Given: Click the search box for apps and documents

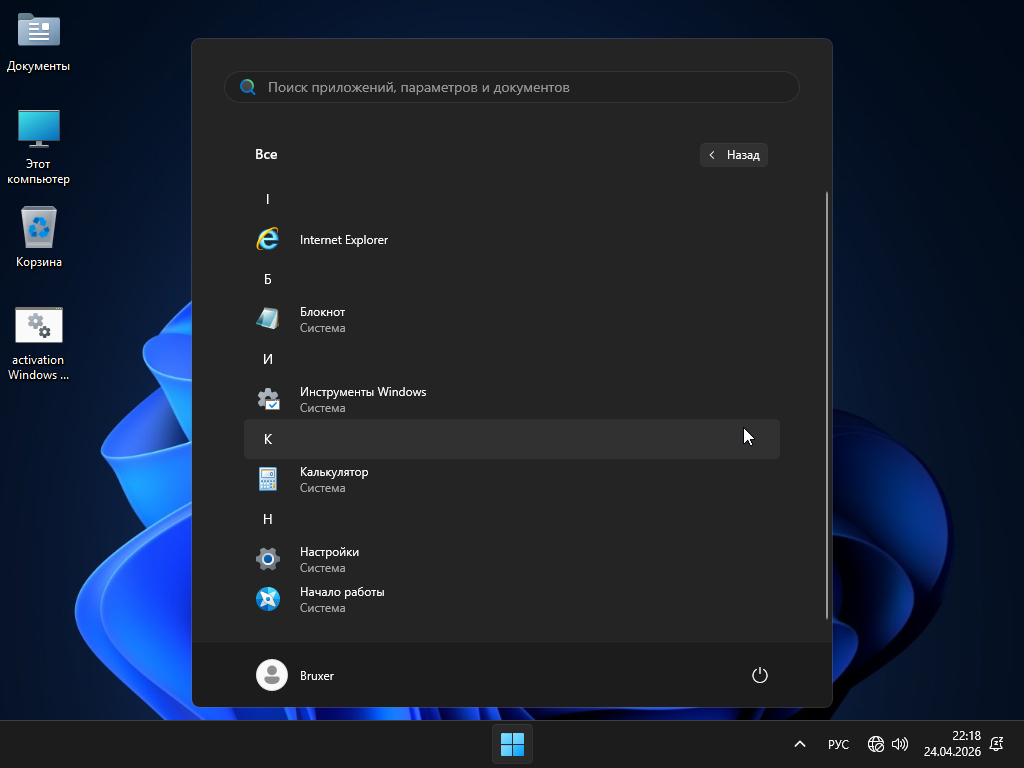Looking at the screenshot, I should 512,87.
